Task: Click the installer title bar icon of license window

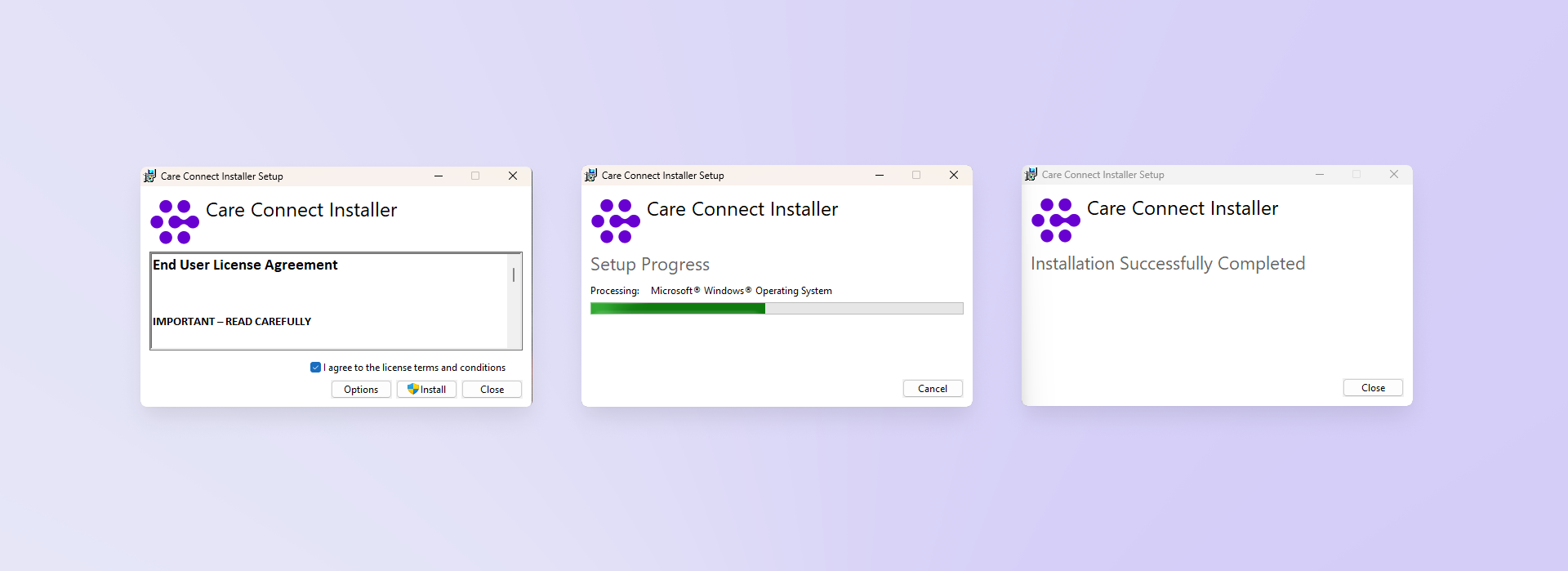Action: tap(150, 176)
